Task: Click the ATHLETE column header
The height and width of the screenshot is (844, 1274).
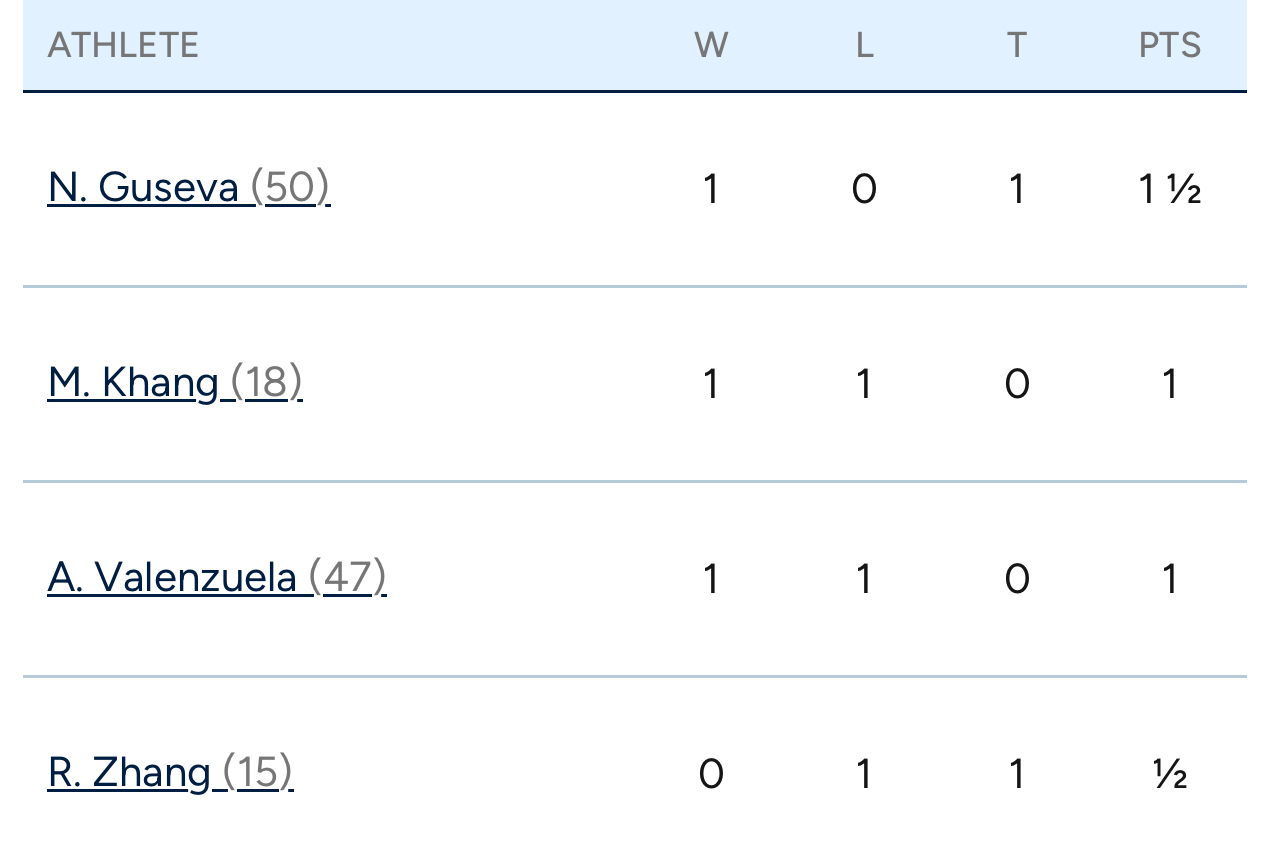Action: 123,45
